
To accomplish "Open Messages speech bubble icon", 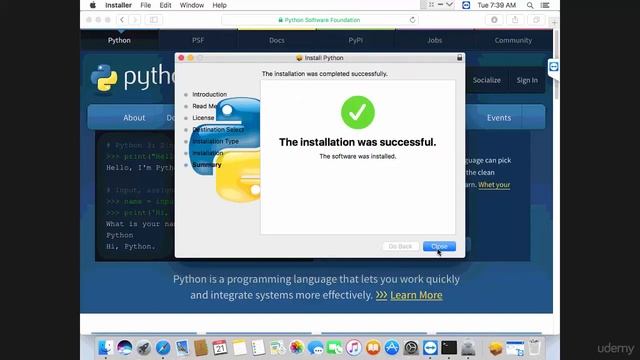I will (x=316, y=348).
